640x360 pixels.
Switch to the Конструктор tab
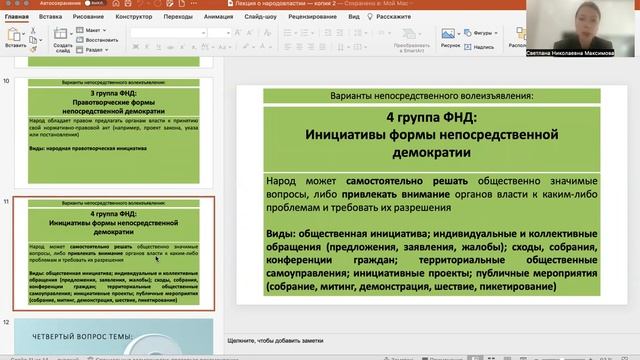click(133, 17)
